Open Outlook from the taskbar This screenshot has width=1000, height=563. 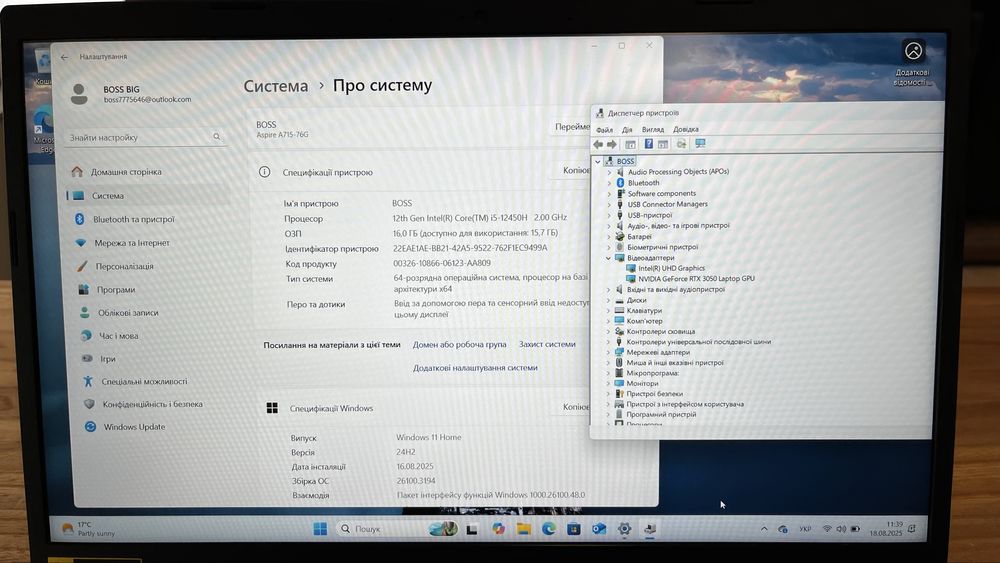tap(599, 529)
